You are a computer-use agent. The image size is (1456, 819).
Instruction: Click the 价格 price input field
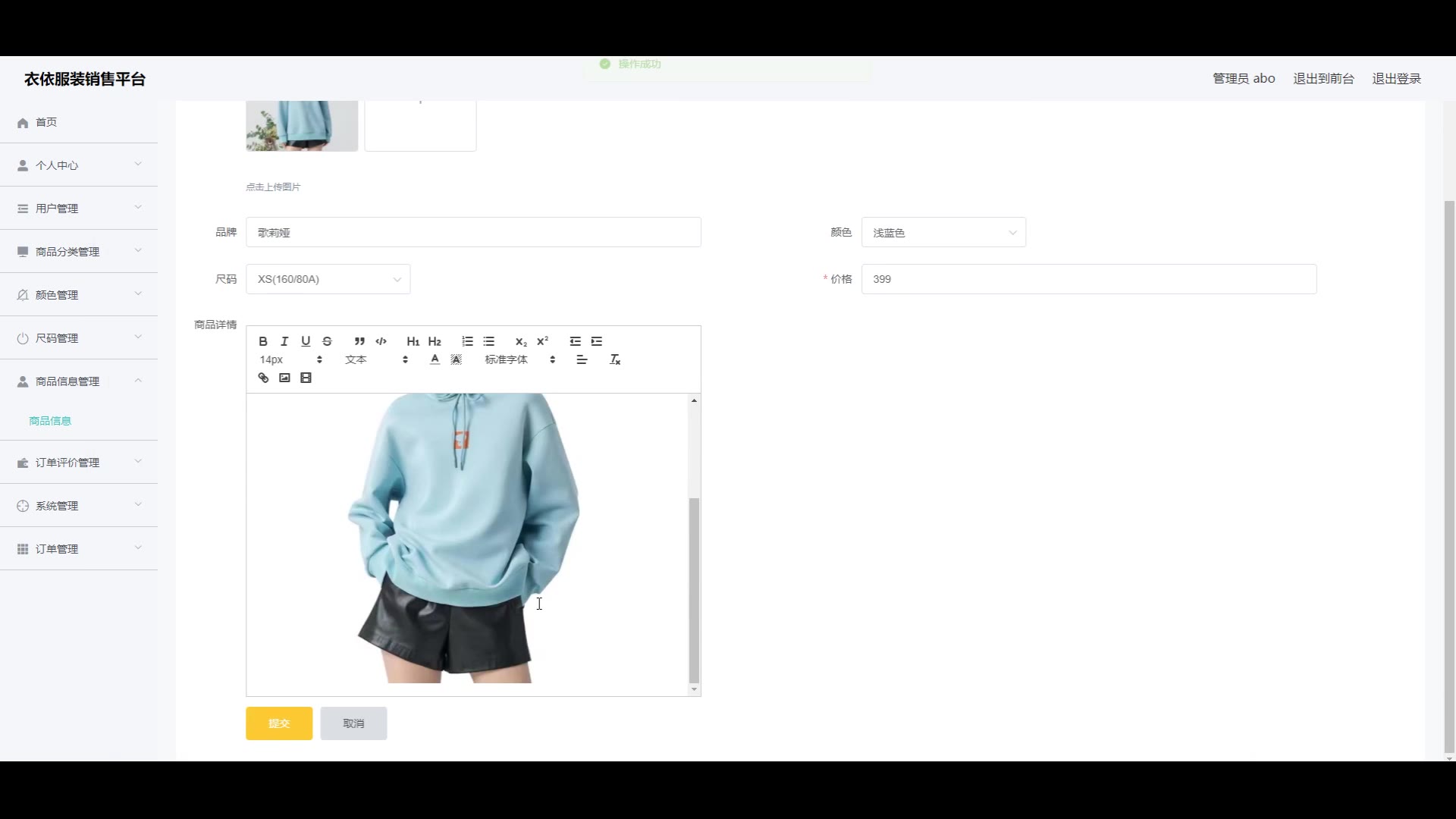tap(1089, 279)
